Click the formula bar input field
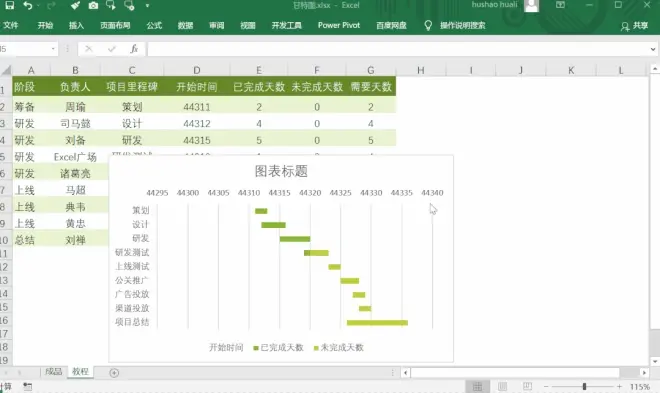The width and height of the screenshot is (660, 393). [397, 49]
